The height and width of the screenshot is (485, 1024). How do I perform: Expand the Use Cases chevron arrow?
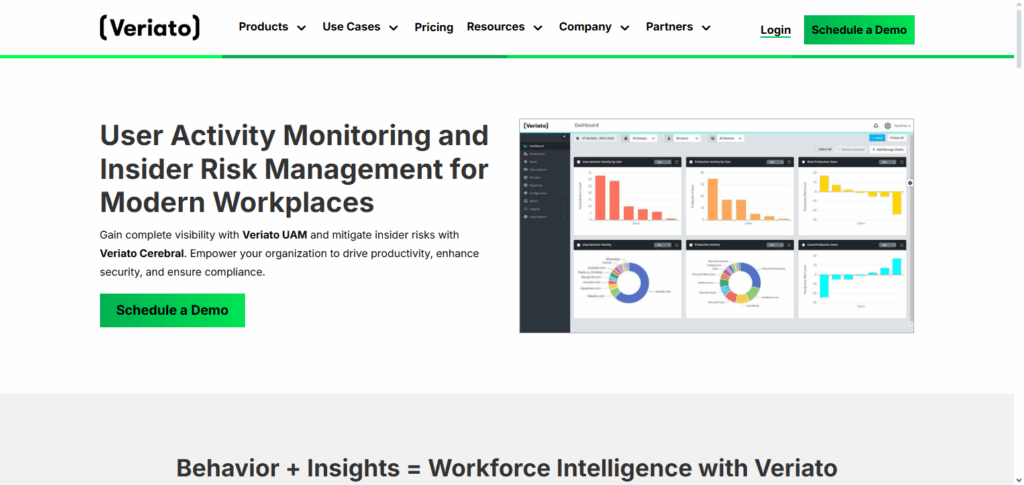pyautogui.click(x=393, y=28)
